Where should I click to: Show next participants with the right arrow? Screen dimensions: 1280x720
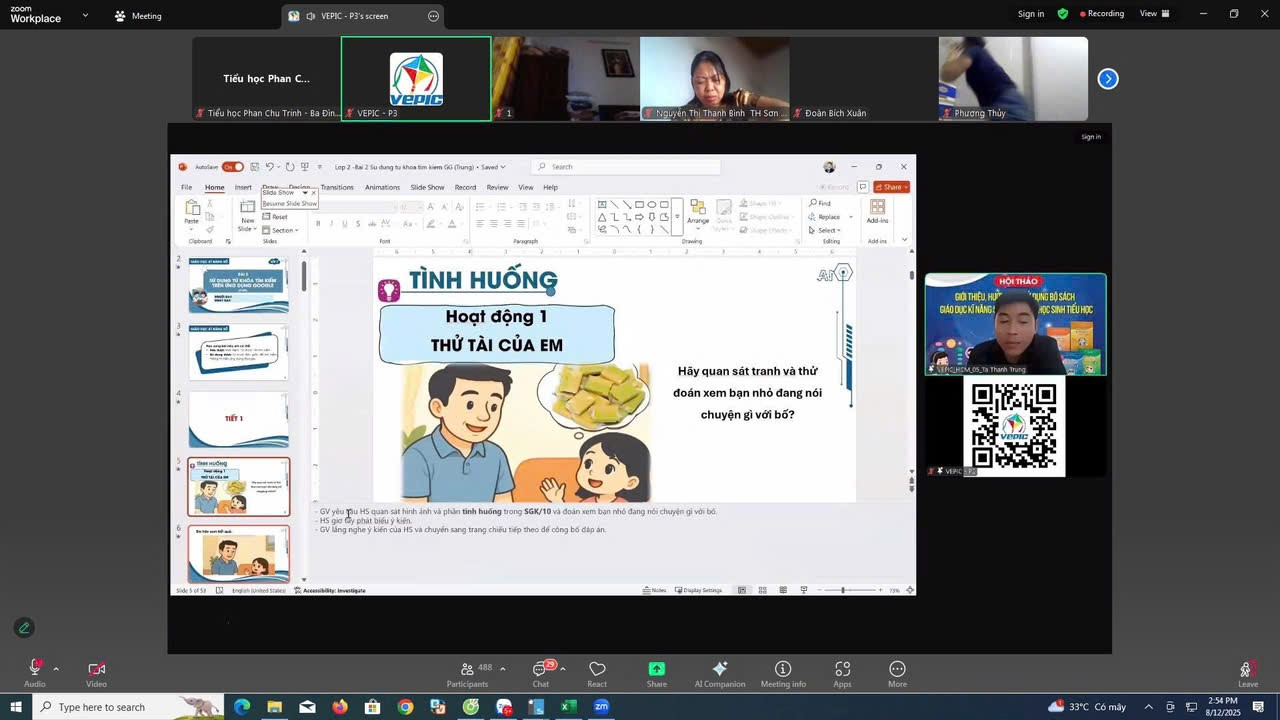click(1108, 79)
